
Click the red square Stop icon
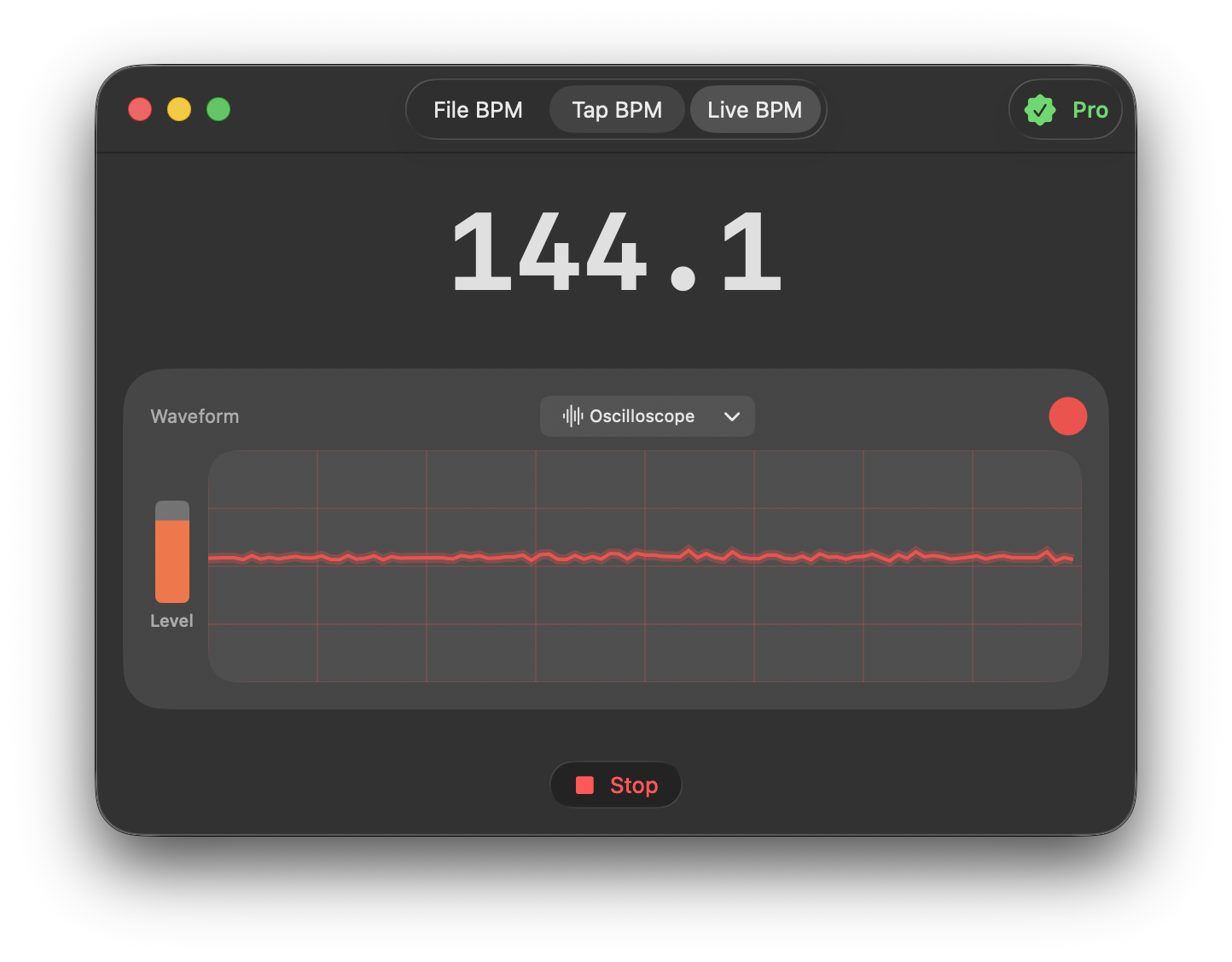tap(584, 785)
